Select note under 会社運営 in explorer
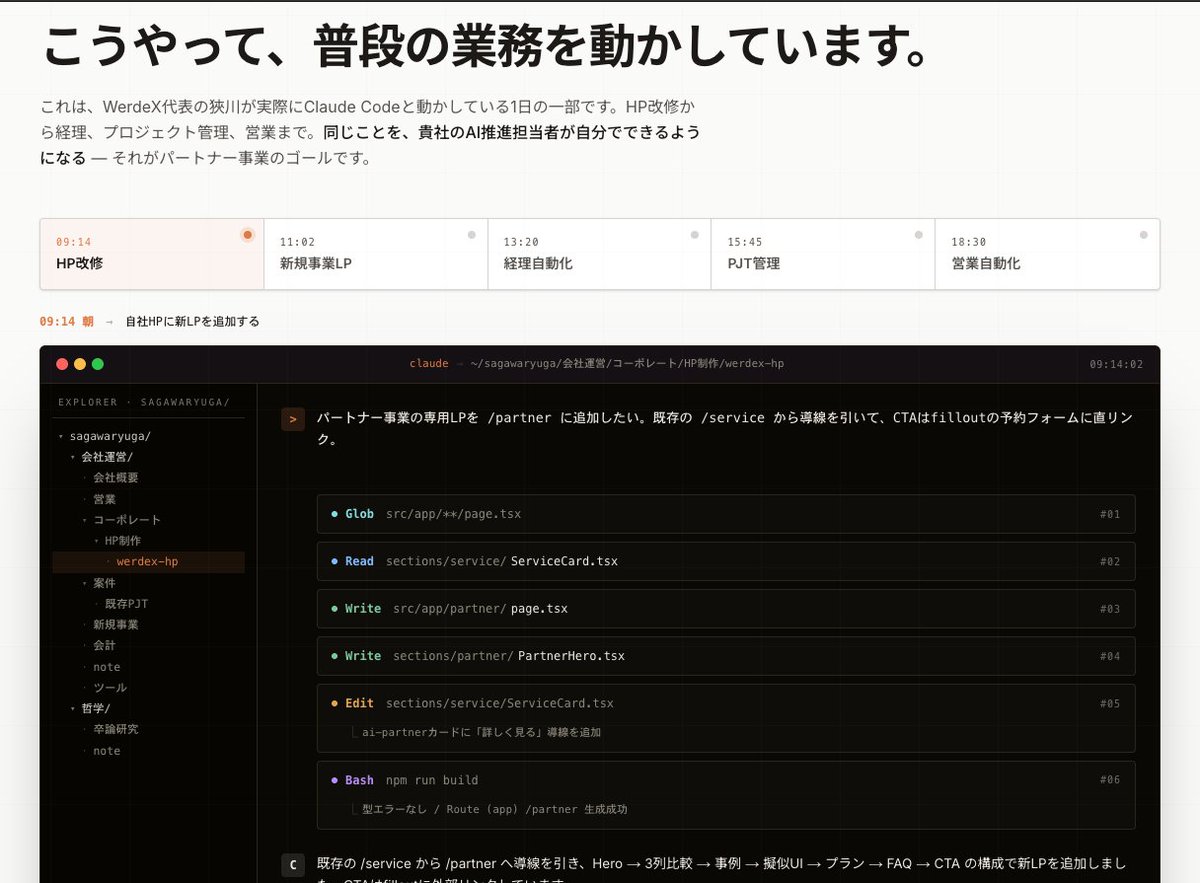1200x883 pixels. pos(107,667)
